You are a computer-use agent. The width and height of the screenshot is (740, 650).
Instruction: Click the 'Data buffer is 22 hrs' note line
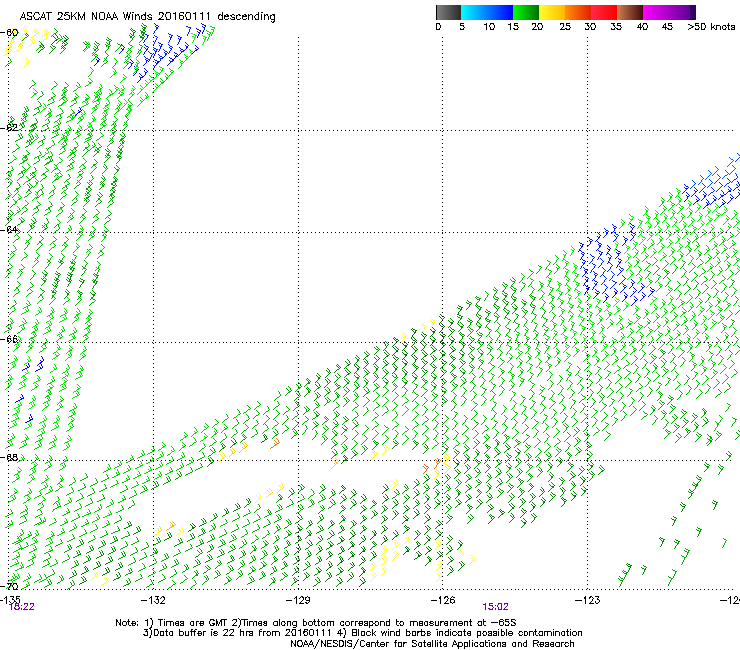tap(362, 633)
